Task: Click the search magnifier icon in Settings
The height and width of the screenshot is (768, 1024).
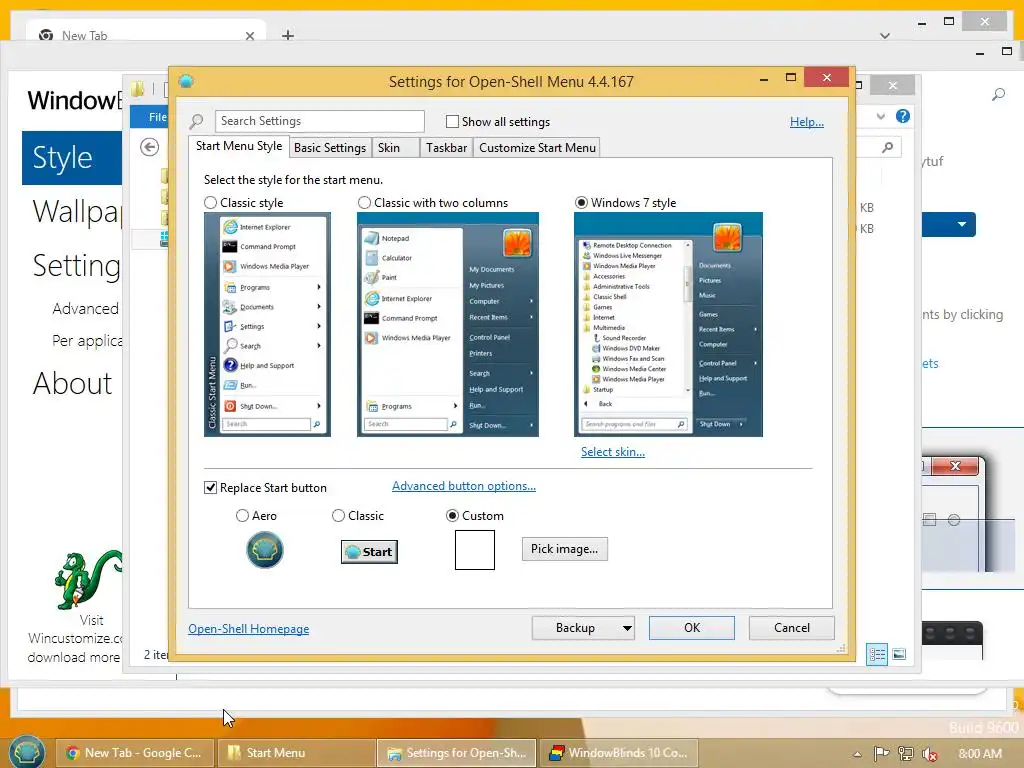Action: click(x=197, y=121)
